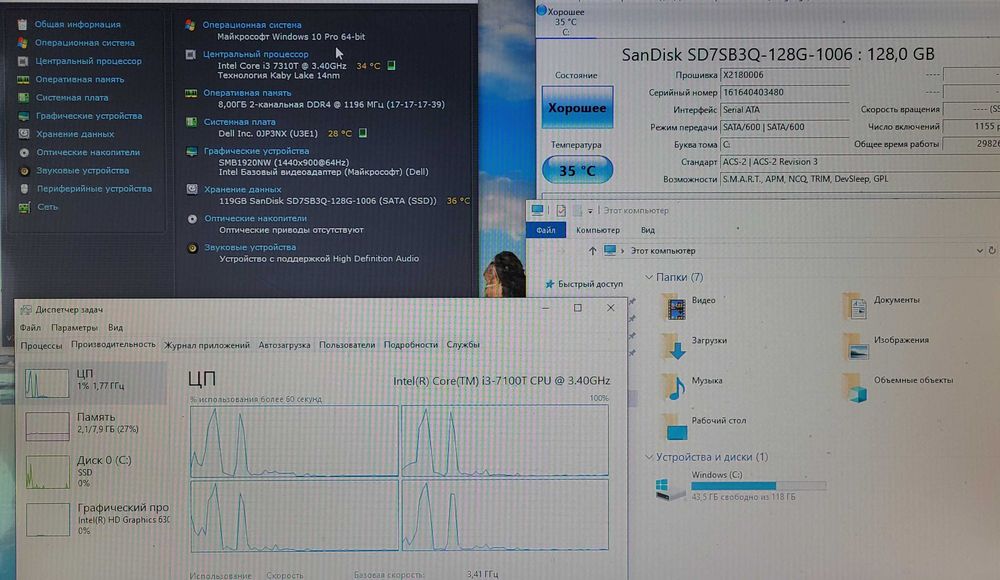Screen dimensions: 1000x580
Task: Open Параметры menu in Task Manager
Action: pyautogui.click(x=74, y=328)
